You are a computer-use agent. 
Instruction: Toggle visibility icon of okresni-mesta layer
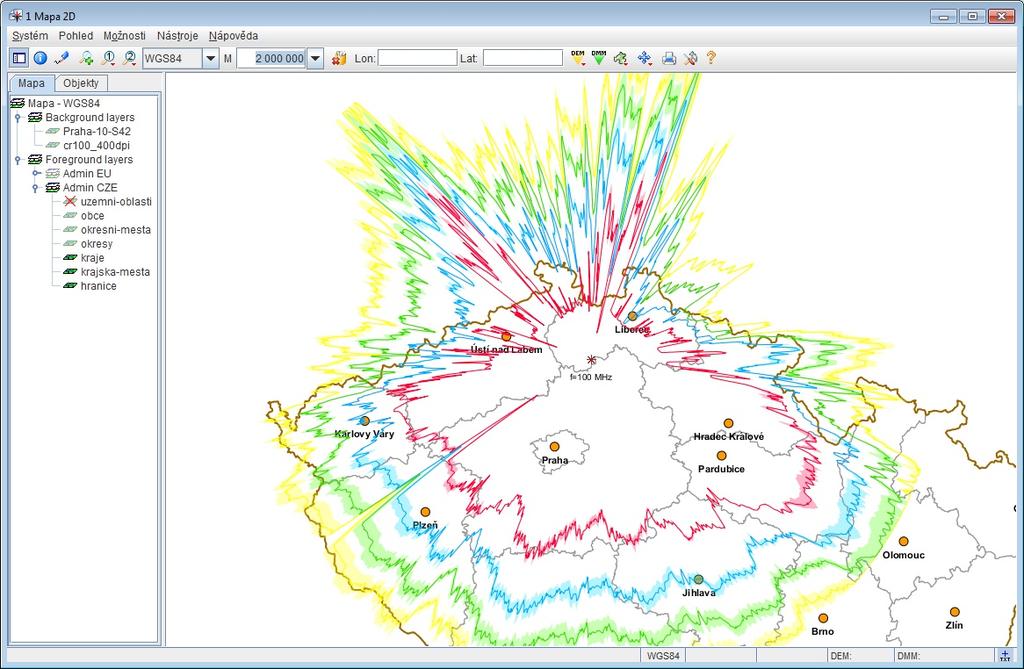click(x=70, y=229)
